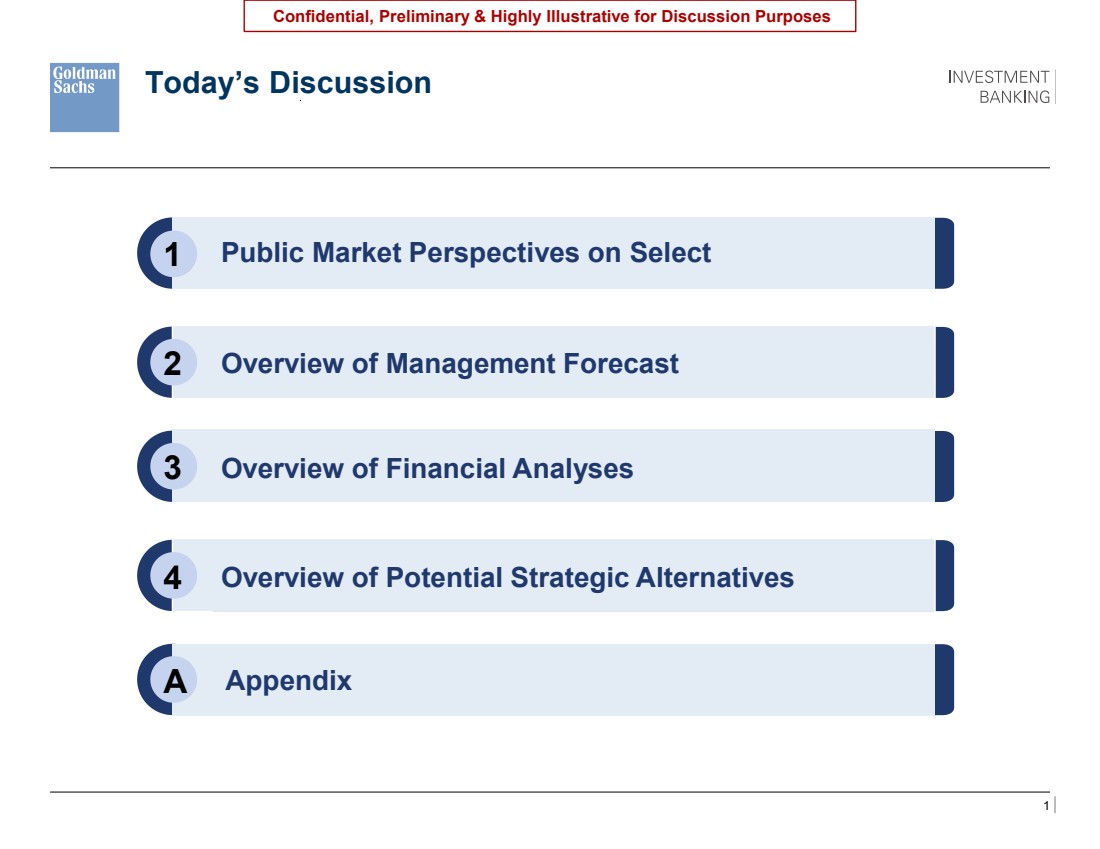Click the Goldman Sachs logo
This screenshot has height=849, width=1100.
(84, 98)
